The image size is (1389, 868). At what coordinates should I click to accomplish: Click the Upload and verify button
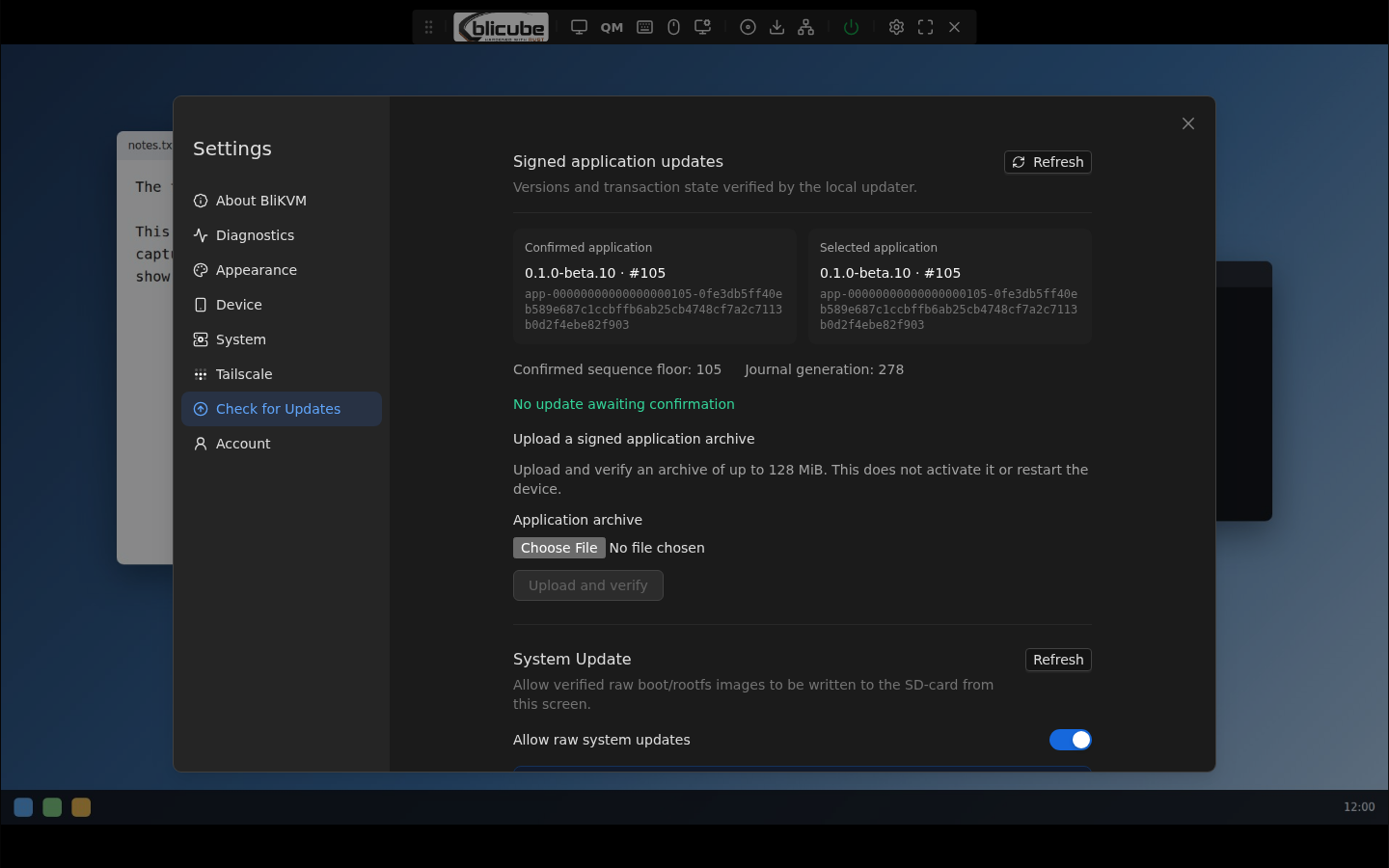[588, 585]
